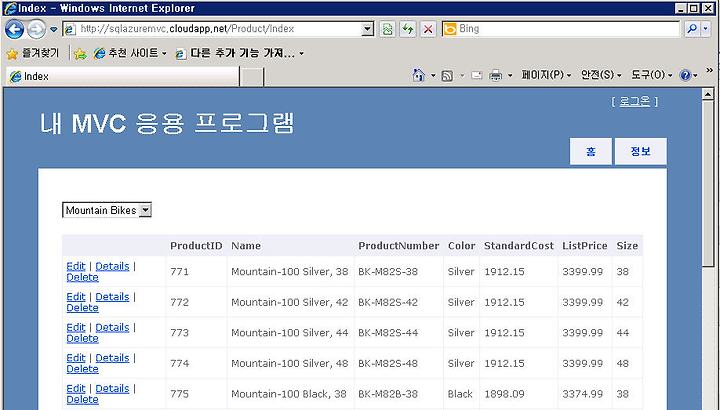
Task: Open the 정보 navigation tab
Action: (641, 151)
